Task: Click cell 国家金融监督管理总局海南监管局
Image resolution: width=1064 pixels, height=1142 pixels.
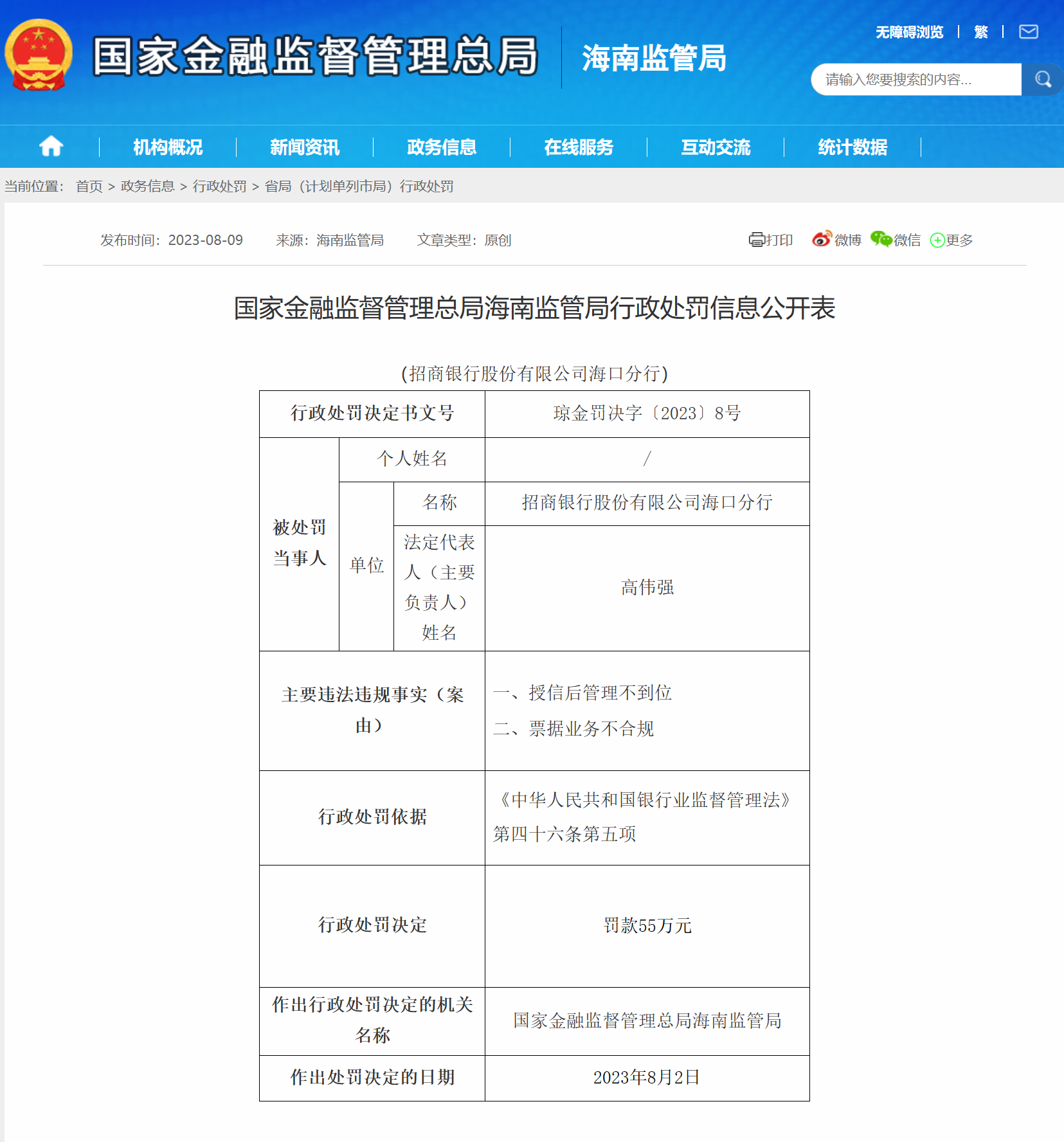Action: [647, 1021]
